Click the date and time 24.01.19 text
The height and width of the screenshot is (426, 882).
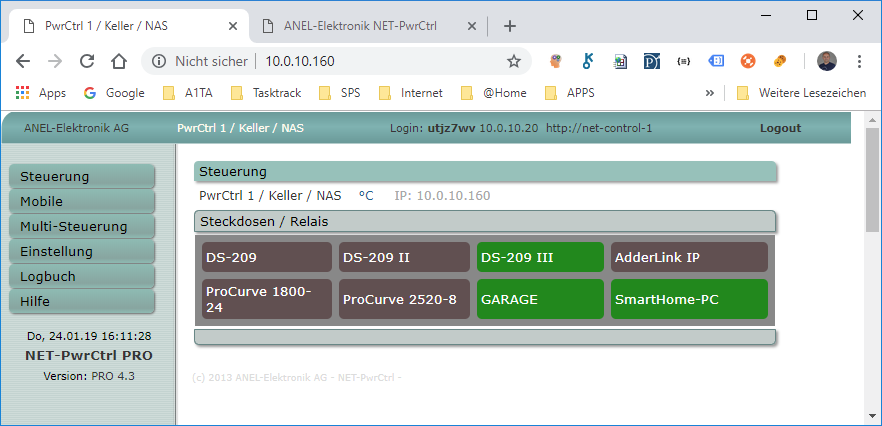[x=89, y=337]
